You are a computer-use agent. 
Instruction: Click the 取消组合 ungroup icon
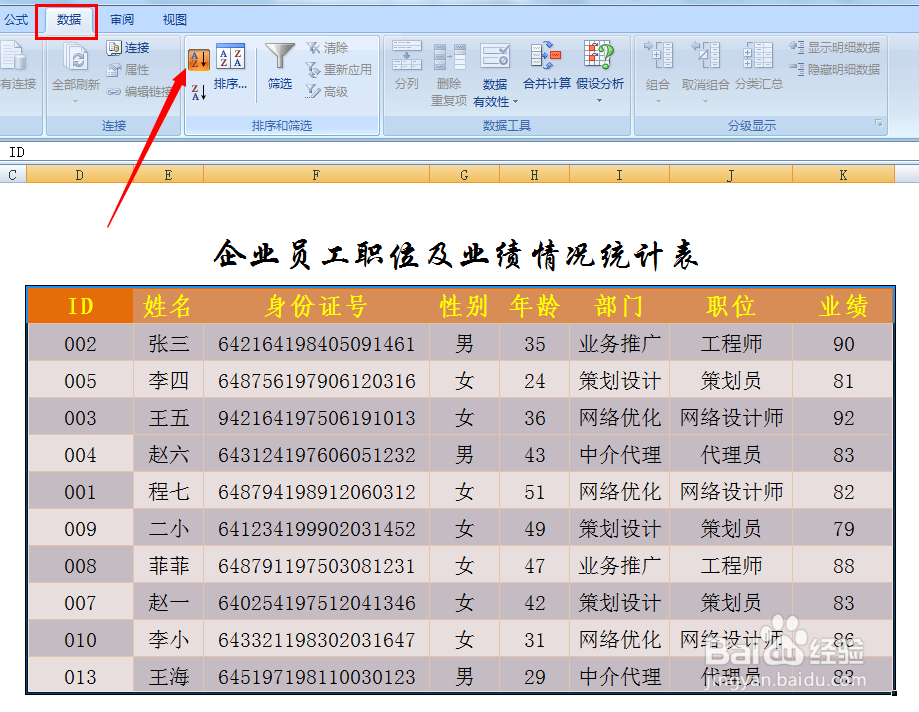coord(705,55)
